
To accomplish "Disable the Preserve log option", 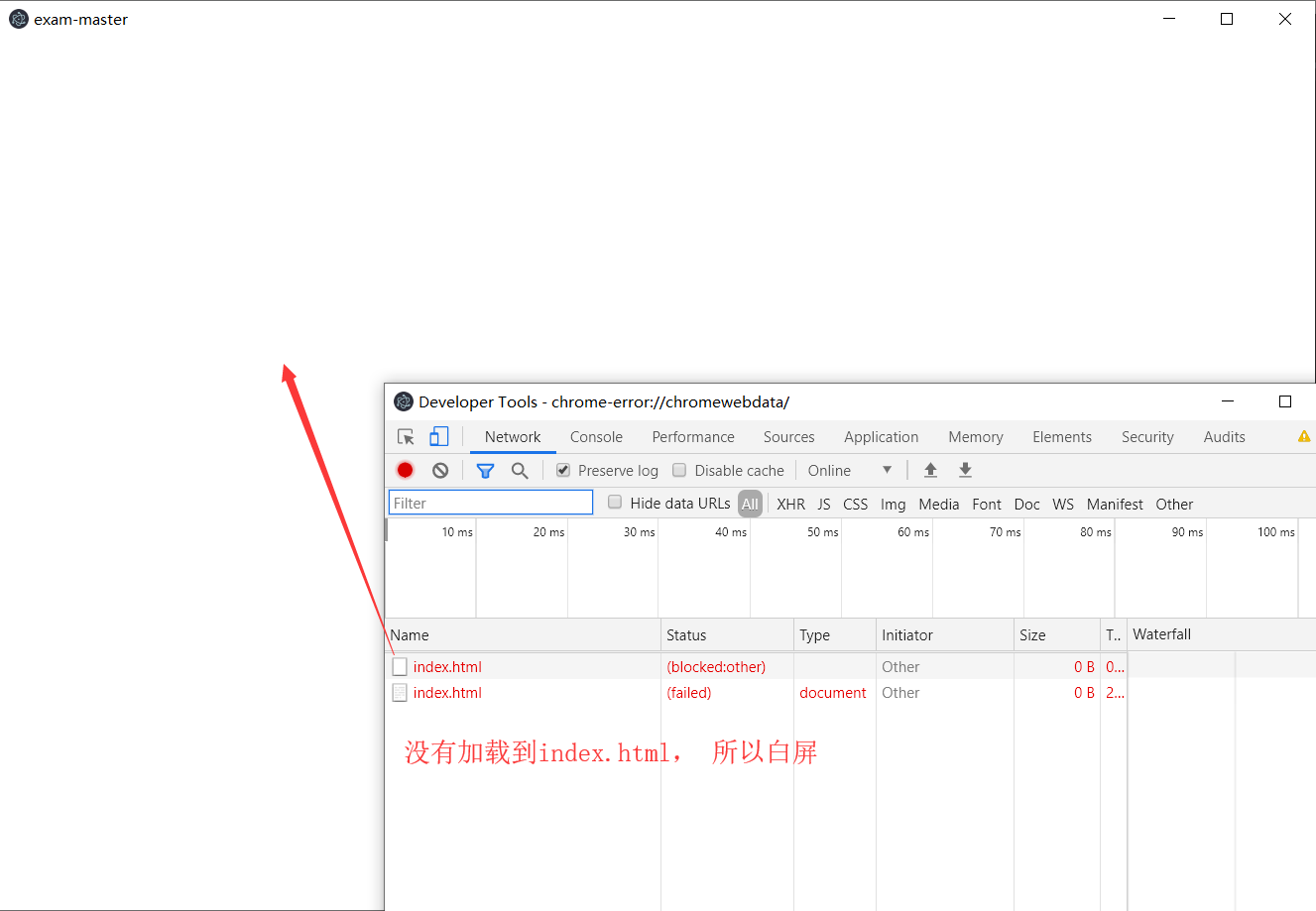I will click(x=563, y=470).
